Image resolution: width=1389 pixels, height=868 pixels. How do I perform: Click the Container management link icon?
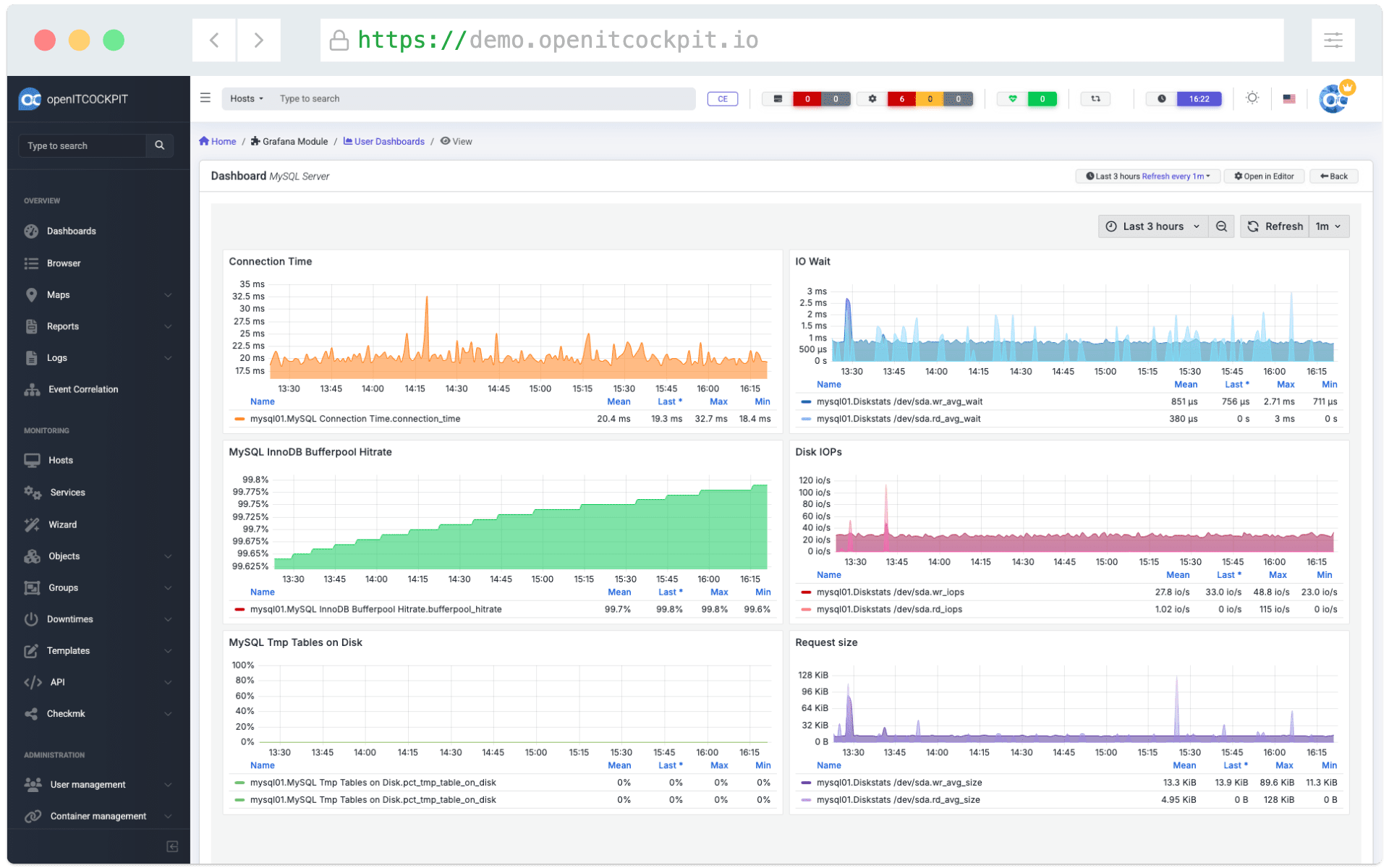(33, 817)
